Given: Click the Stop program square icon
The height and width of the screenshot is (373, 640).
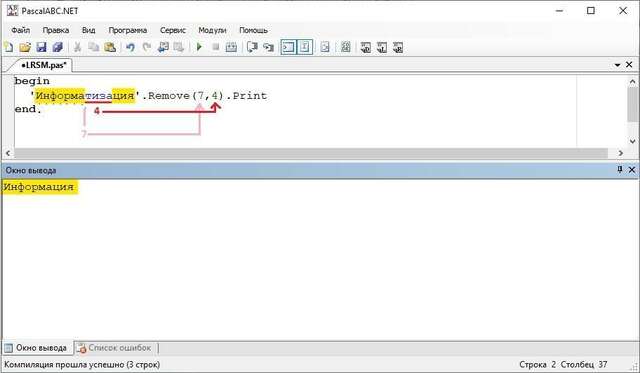Looking at the screenshot, I should point(216,47).
